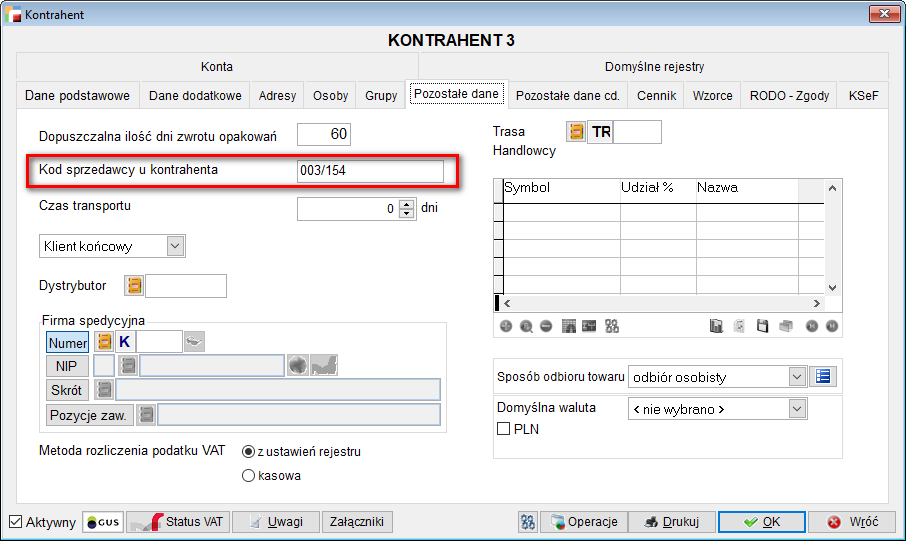Expand the Domyślna waluta dropdown
This screenshot has width=906, height=541.
click(796, 408)
